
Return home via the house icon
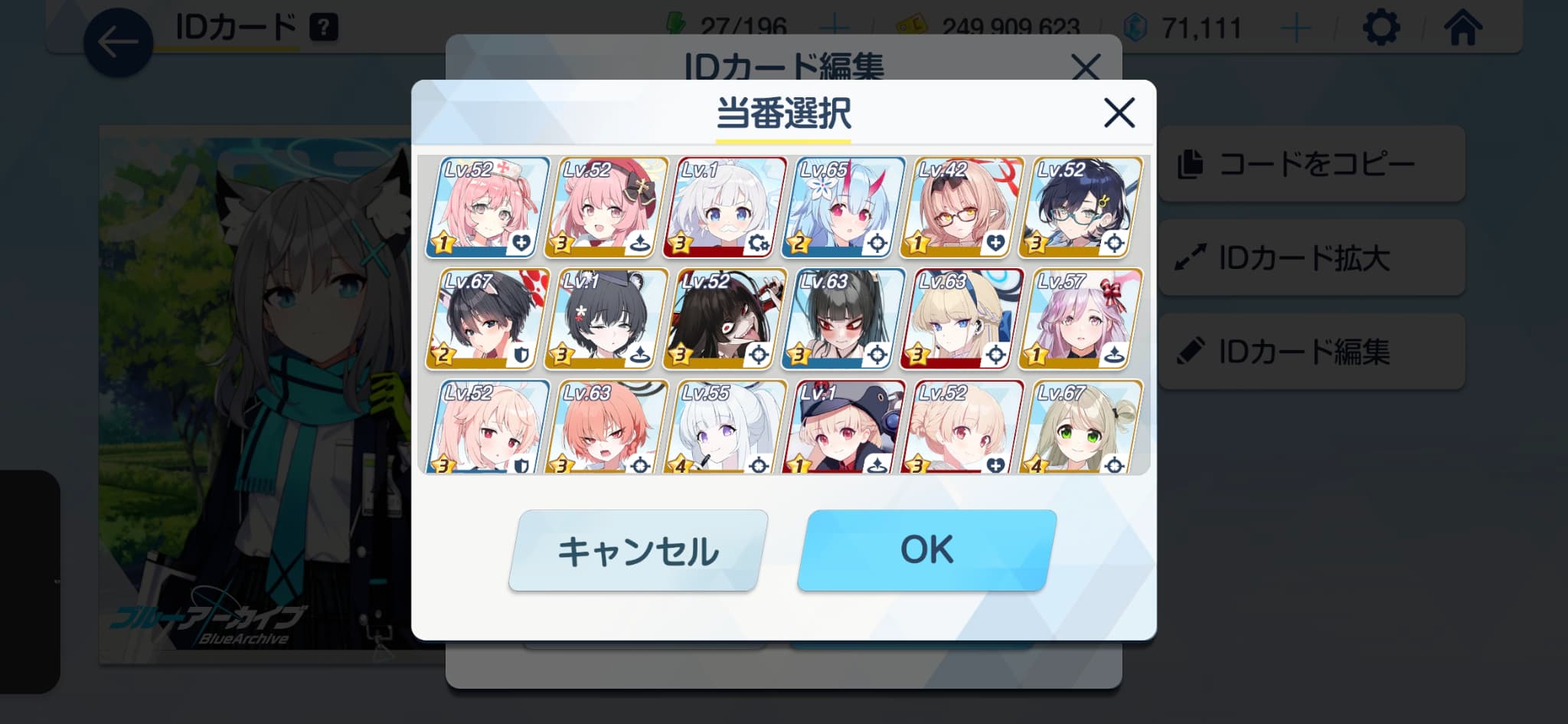[x=1463, y=29]
